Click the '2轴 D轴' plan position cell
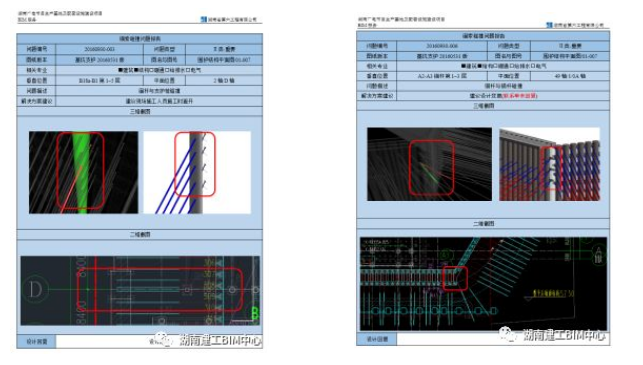The width and height of the screenshot is (643, 365). 224,80
